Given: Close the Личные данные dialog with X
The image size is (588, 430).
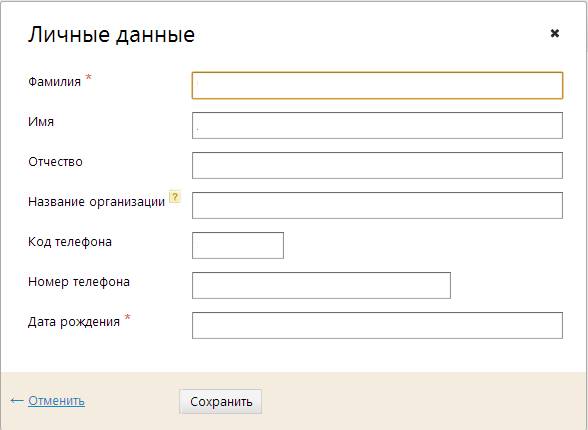Looking at the screenshot, I should [x=555, y=33].
